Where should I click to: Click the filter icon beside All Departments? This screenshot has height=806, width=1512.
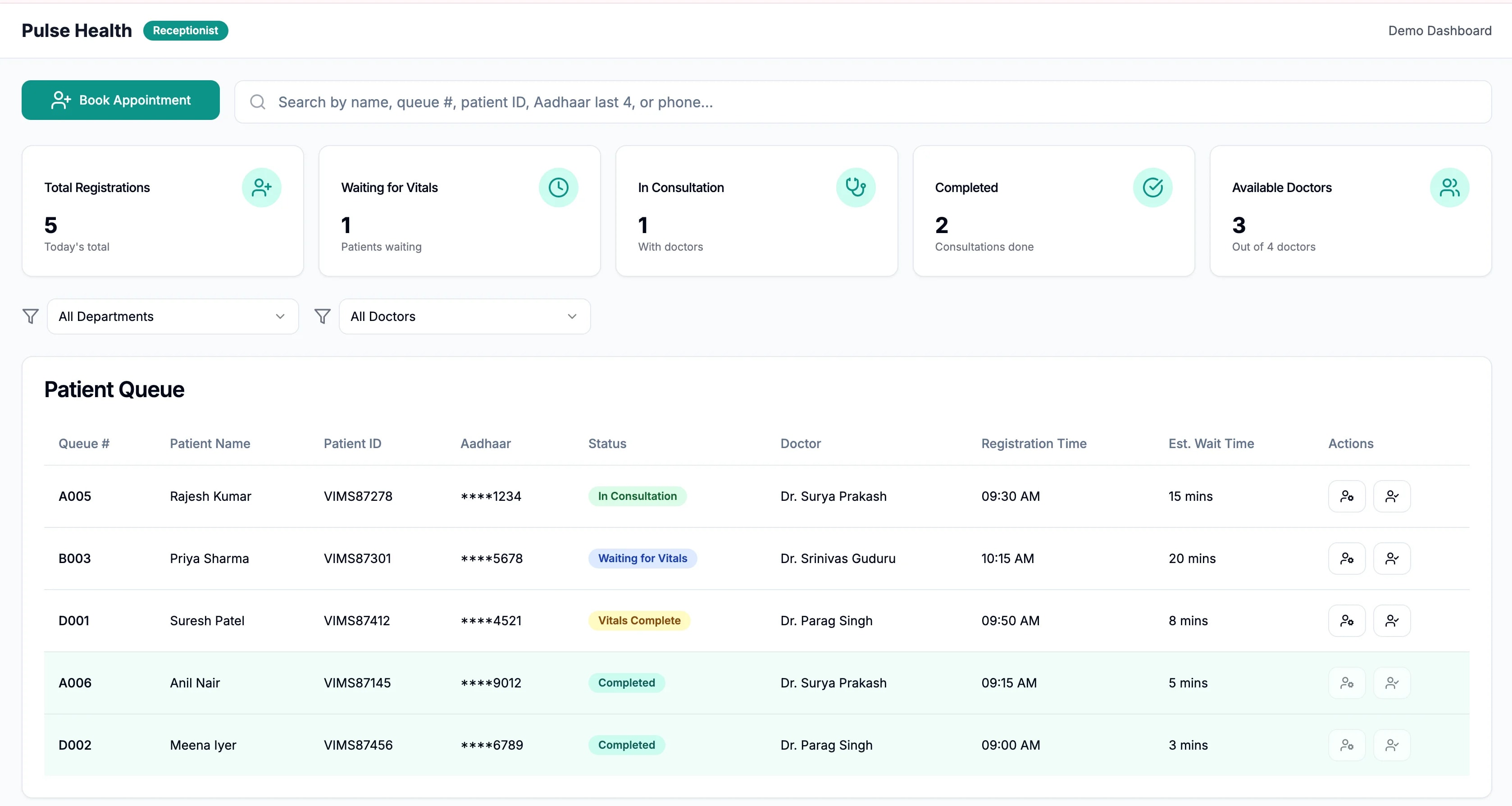coord(31,316)
